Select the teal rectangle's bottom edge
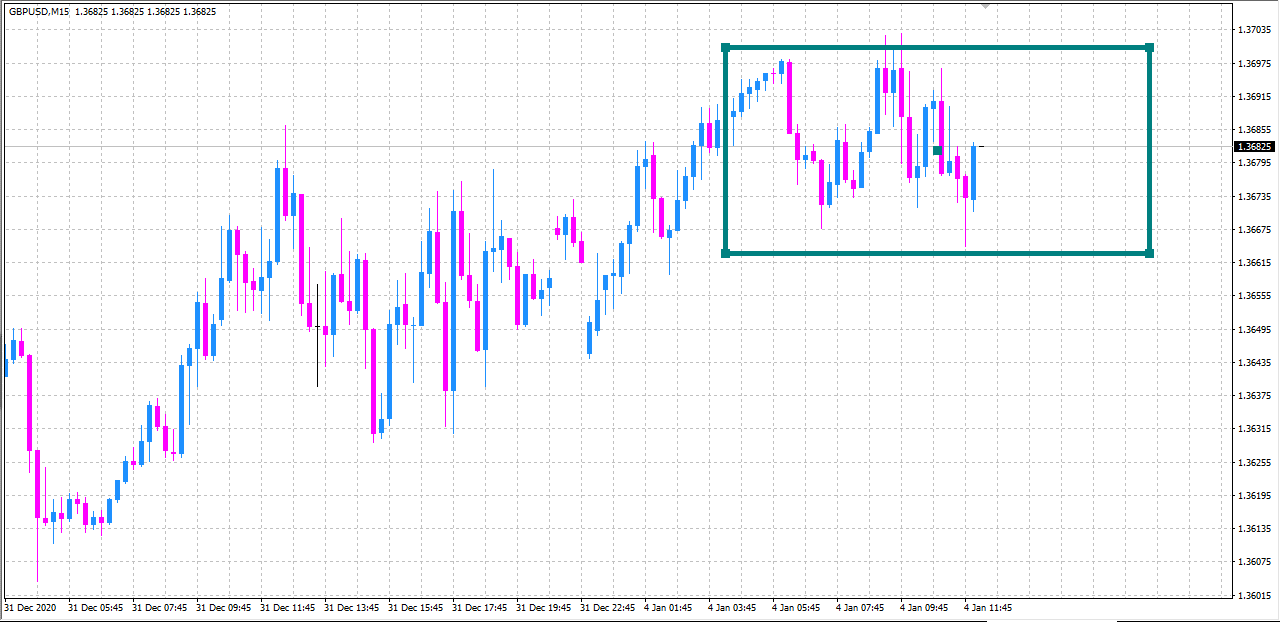 click(x=938, y=253)
